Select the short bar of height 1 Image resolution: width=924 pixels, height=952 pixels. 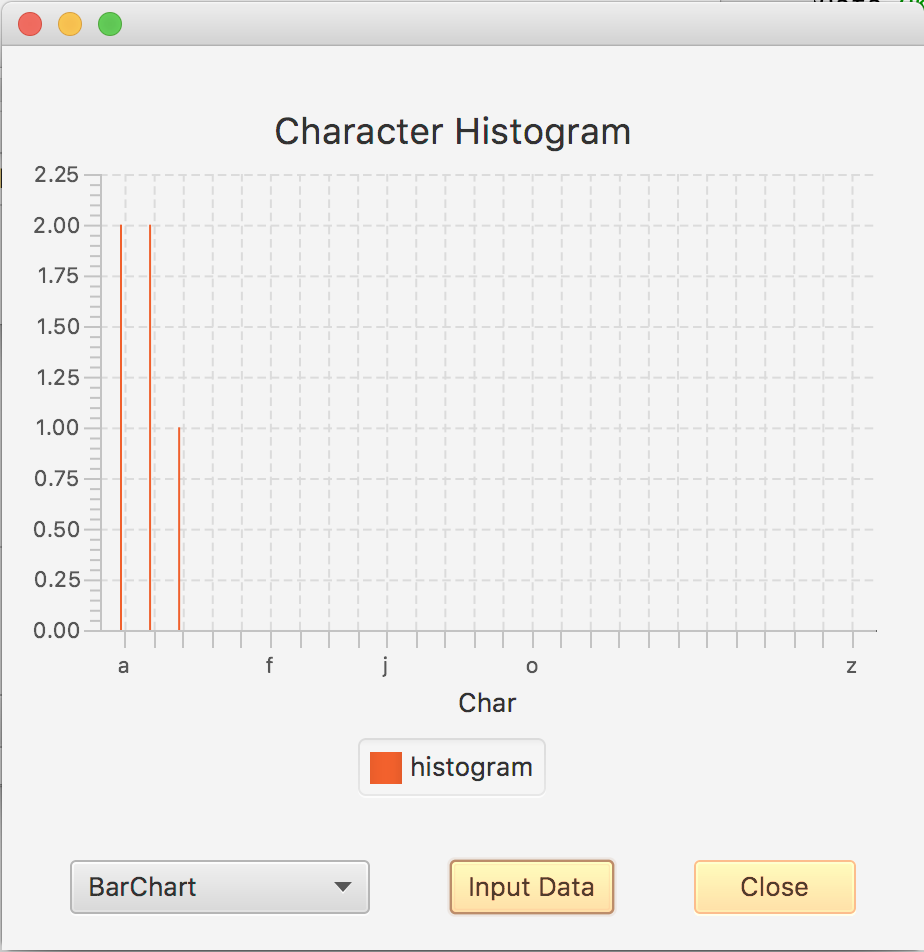point(178,530)
